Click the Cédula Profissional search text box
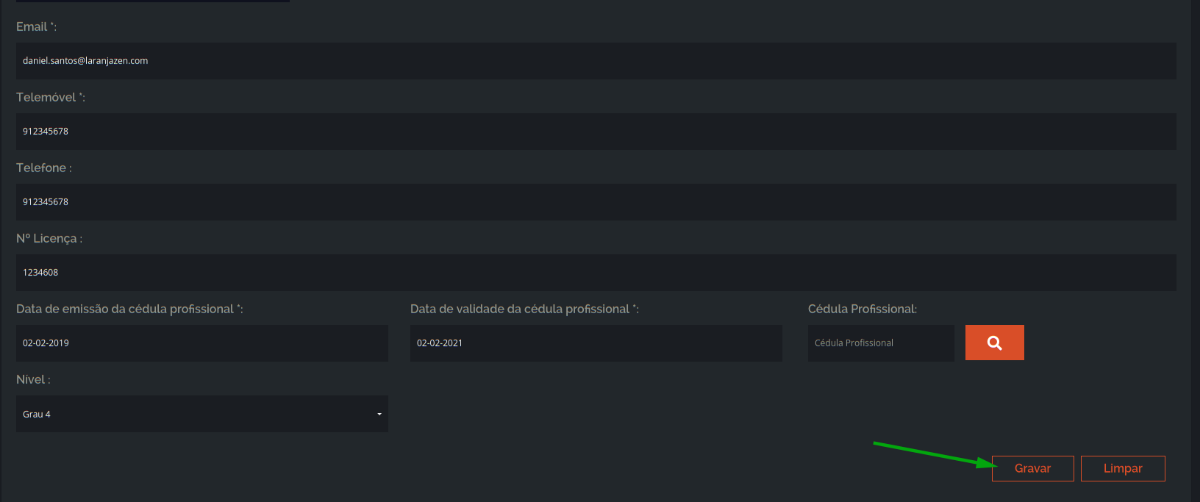 tap(881, 343)
